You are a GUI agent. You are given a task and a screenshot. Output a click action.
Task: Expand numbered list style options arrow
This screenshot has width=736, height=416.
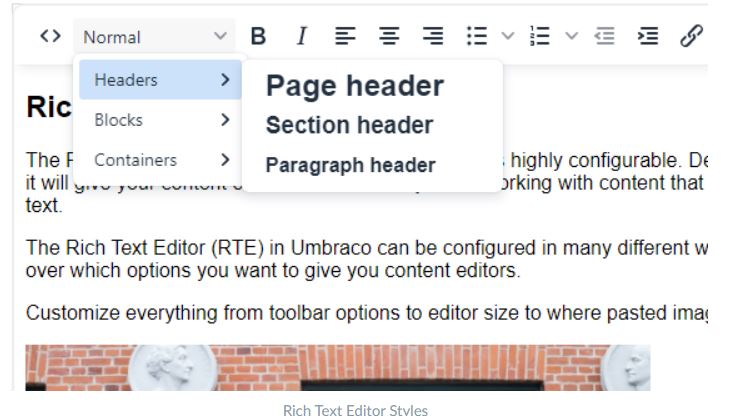click(x=571, y=36)
